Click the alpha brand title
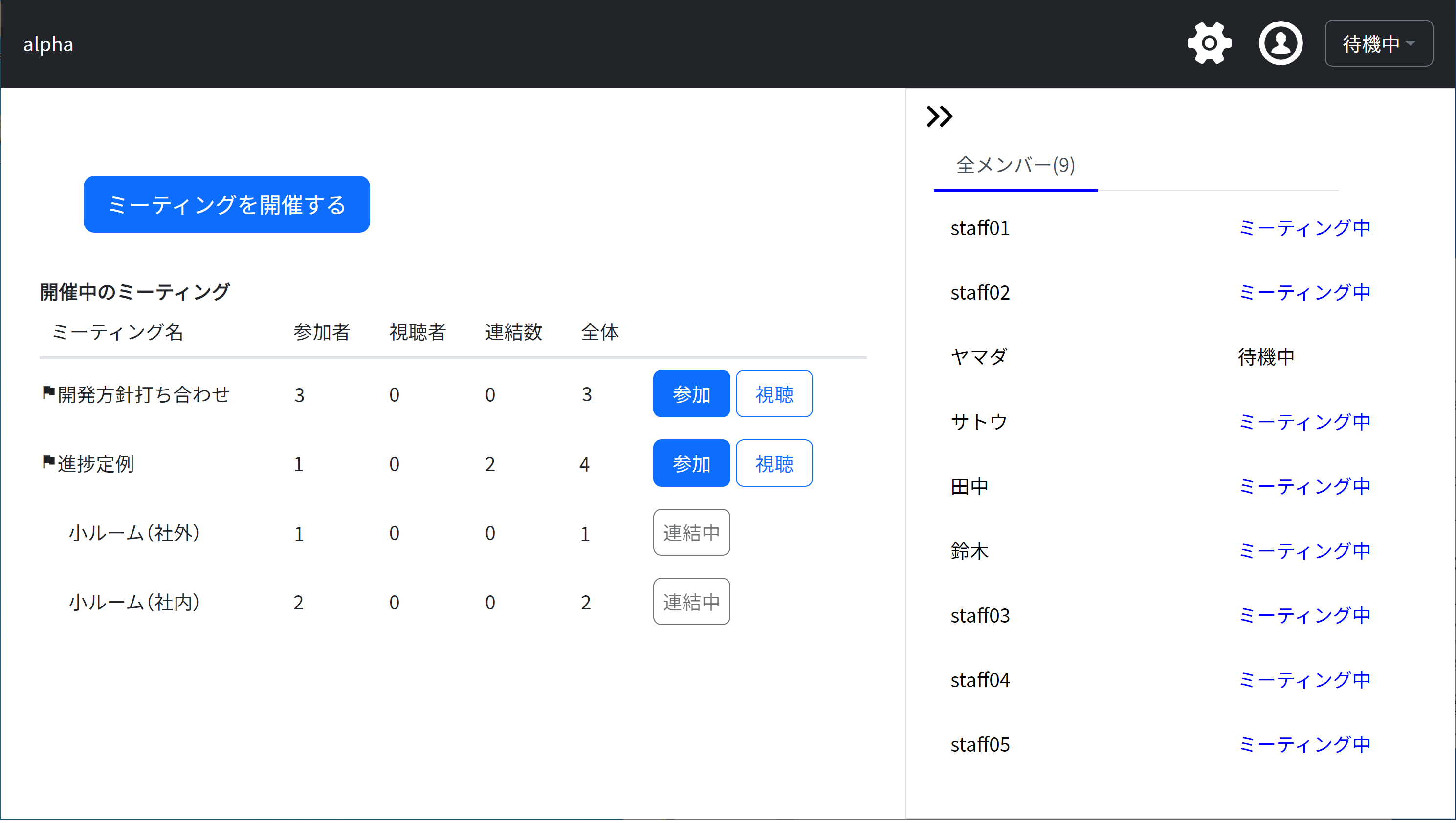 [48, 44]
